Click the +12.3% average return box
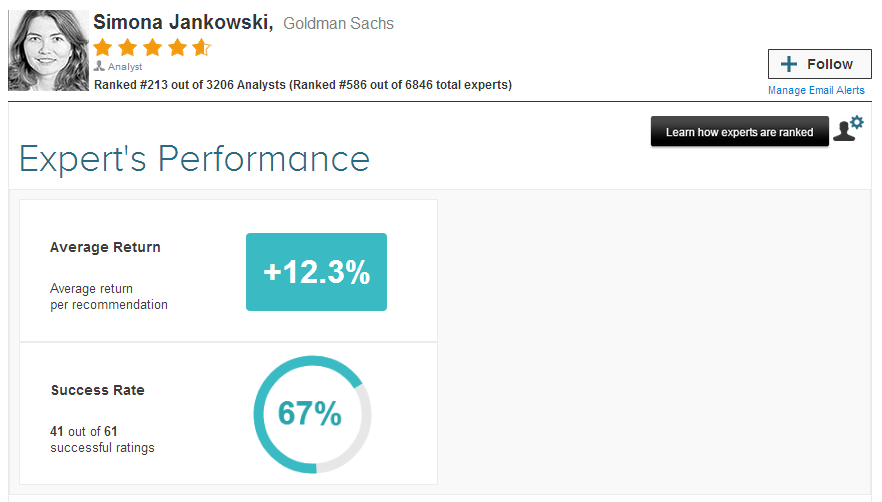Image resolution: width=882 pixels, height=502 pixels. (316, 272)
